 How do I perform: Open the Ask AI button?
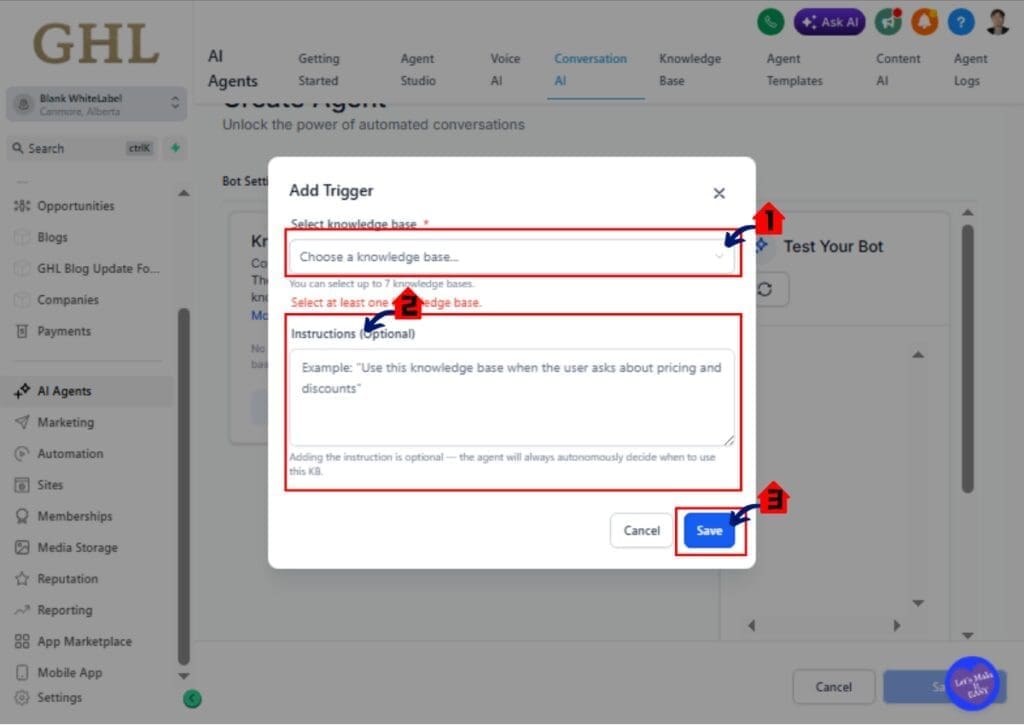pos(829,21)
